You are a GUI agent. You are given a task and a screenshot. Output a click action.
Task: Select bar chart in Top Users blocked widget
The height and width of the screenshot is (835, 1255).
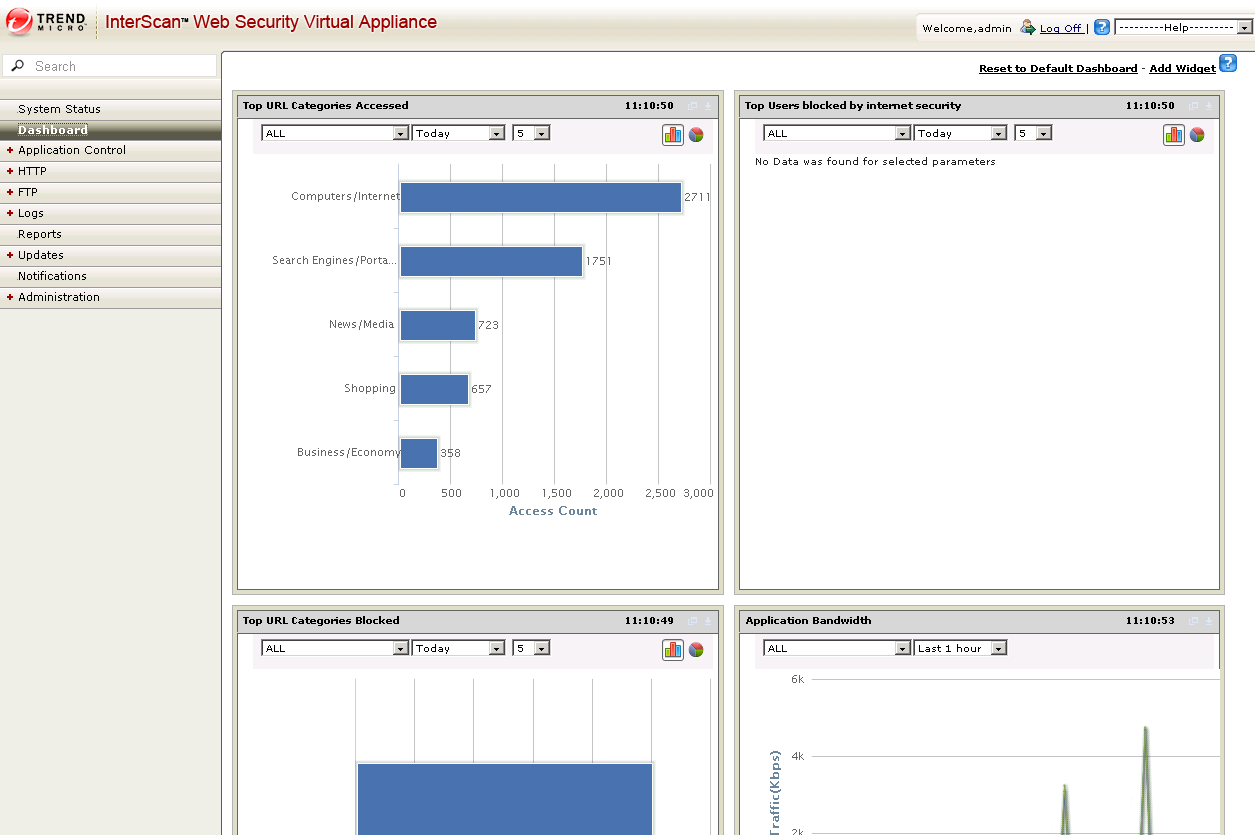(1174, 134)
